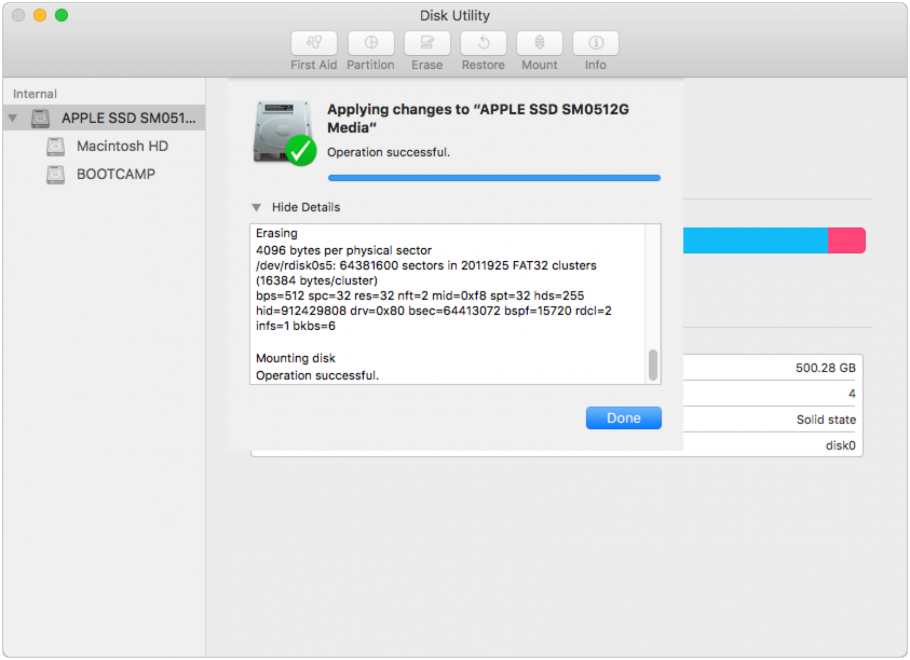Collapse the APPLE SSD disclosure triangle
This screenshot has height=660, width=910.
(13, 118)
